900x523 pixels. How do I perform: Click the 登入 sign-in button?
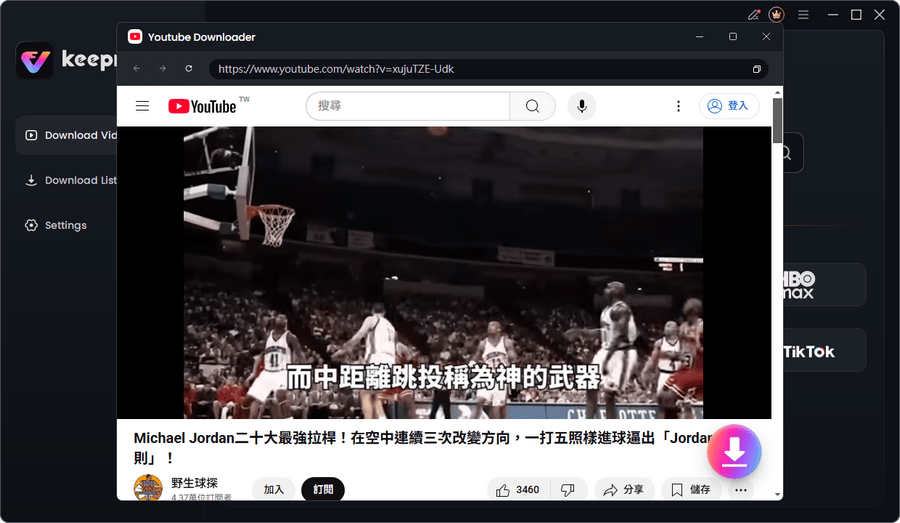pos(728,106)
